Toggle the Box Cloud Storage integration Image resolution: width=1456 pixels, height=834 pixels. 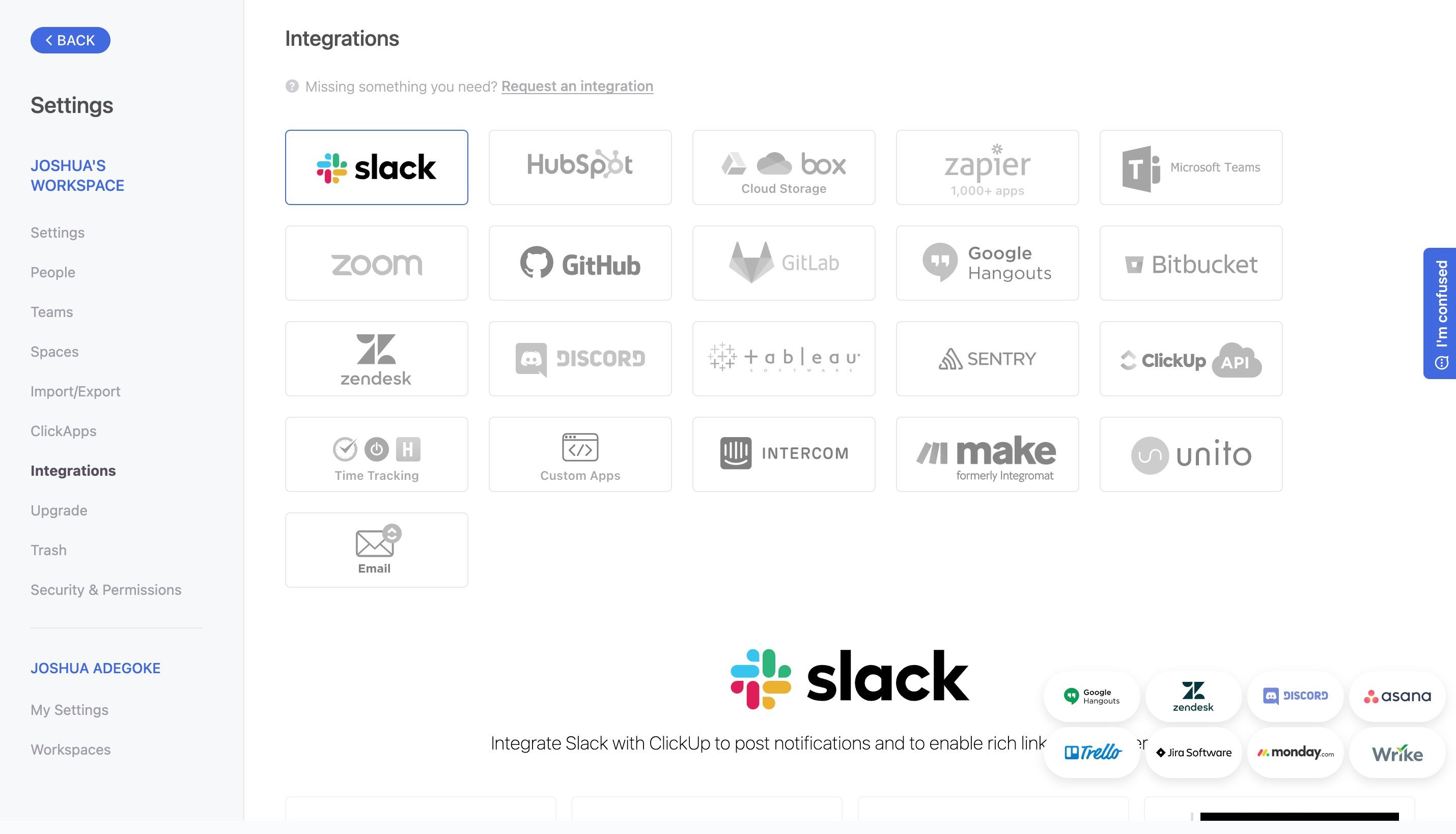pyautogui.click(x=784, y=167)
